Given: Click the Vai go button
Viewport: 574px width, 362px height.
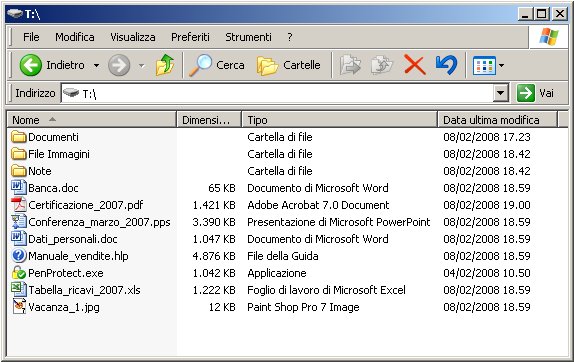Looking at the screenshot, I should click(536, 93).
